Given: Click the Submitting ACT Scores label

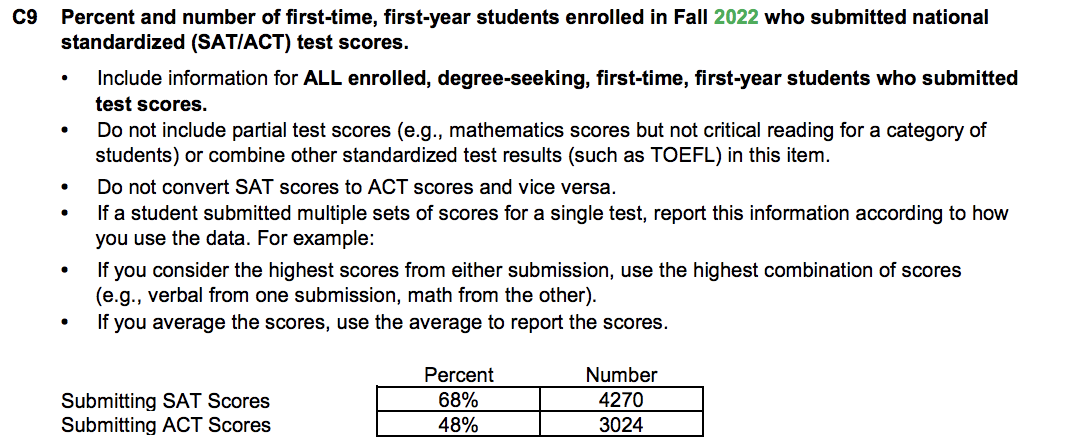Looking at the screenshot, I should coord(166,425).
